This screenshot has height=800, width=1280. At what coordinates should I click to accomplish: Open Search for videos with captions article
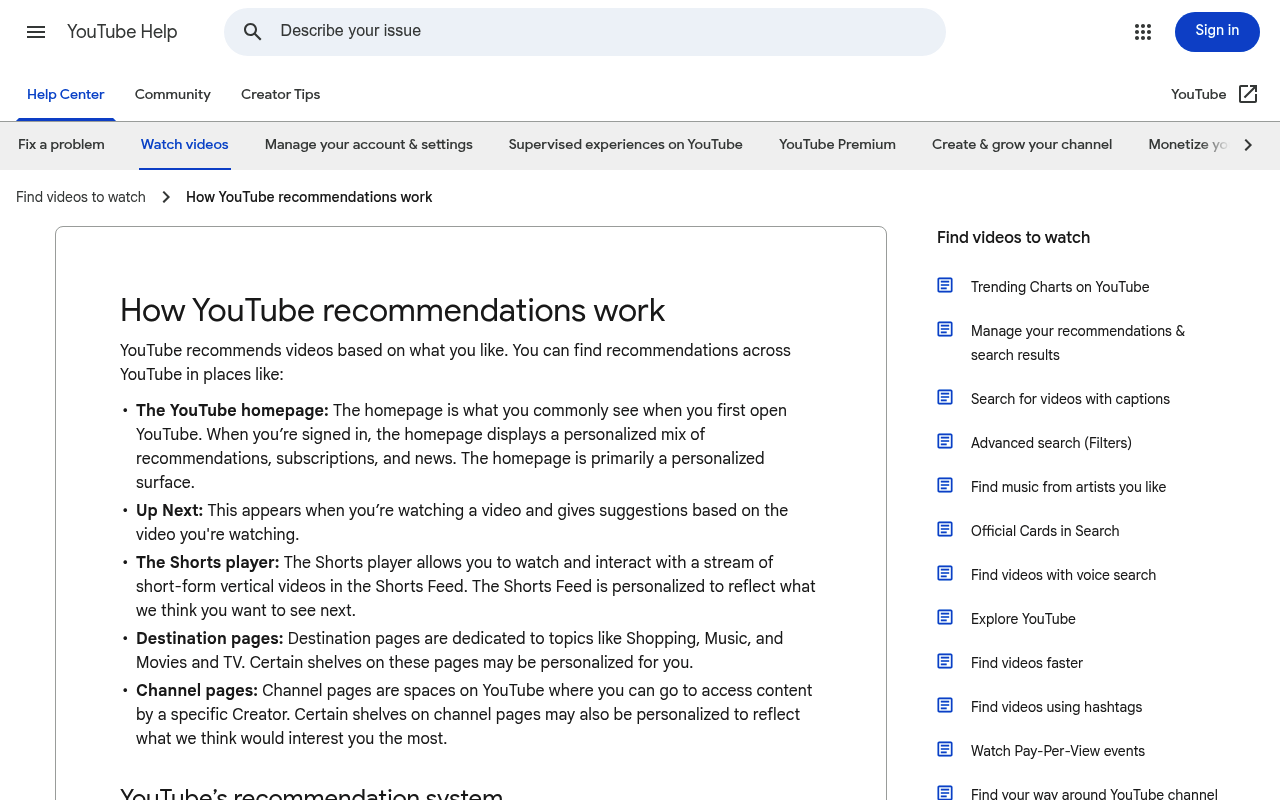coord(1070,399)
